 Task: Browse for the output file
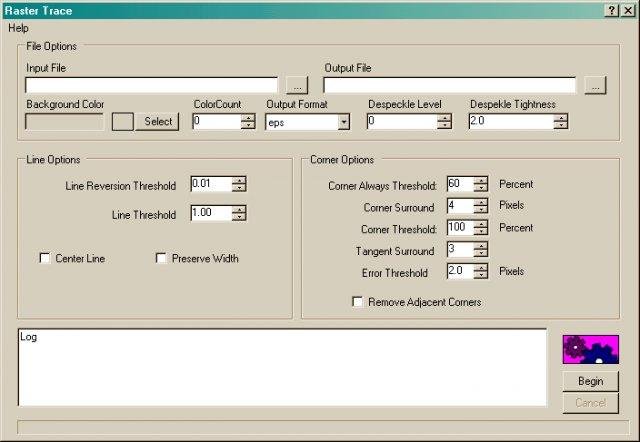pos(595,85)
